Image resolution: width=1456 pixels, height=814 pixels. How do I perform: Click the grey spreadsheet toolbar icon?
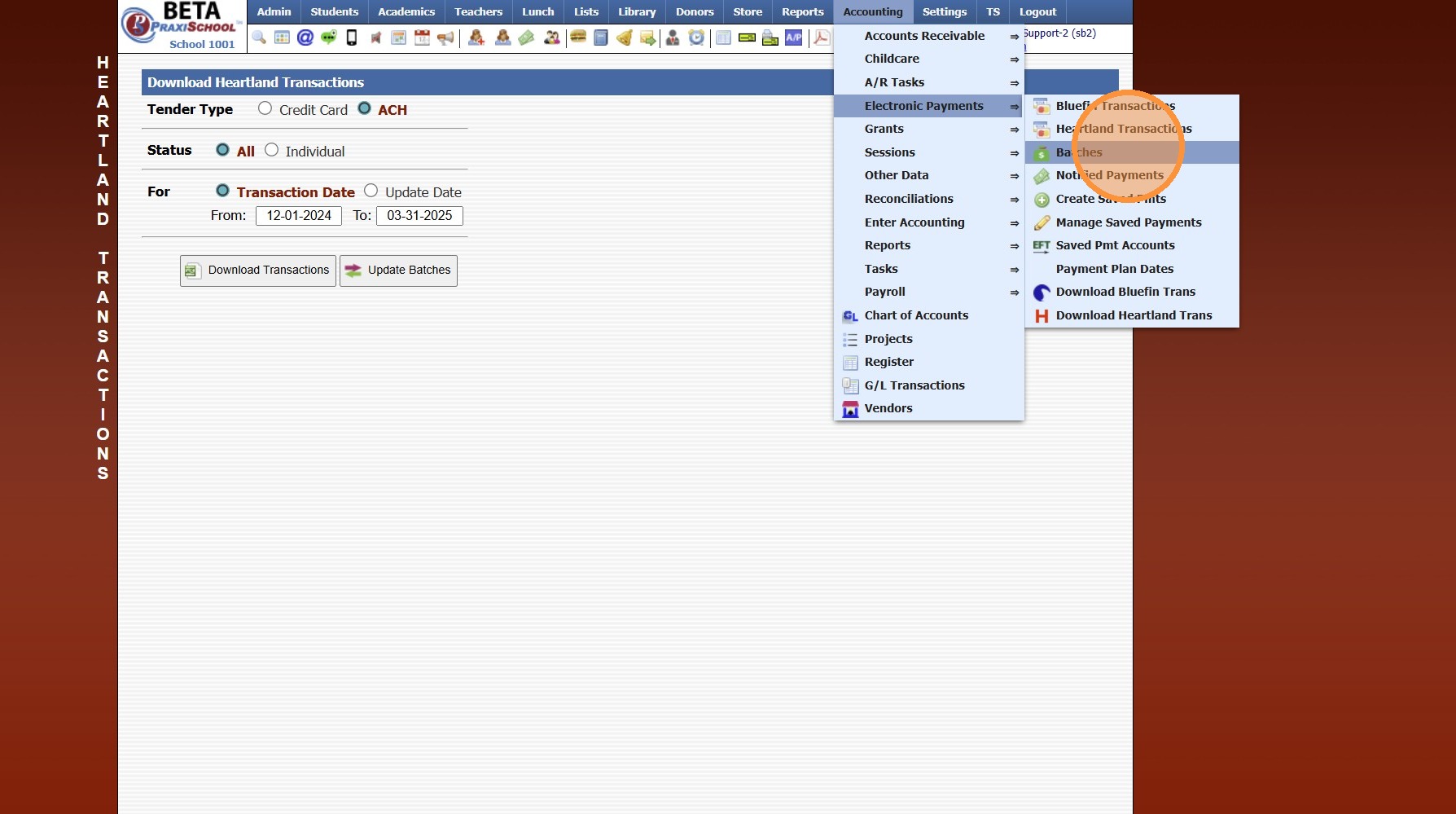click(723, 37)
